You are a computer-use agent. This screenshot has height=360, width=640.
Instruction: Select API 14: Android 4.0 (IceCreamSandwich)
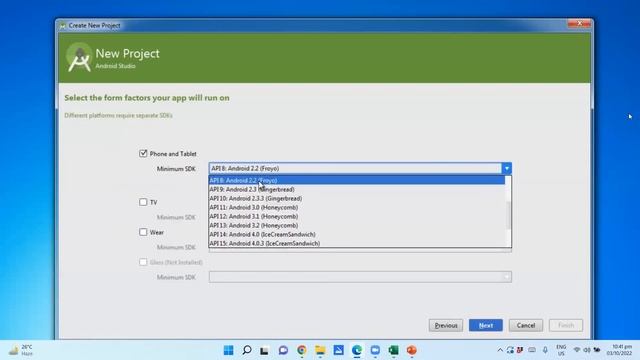click(357, 234)
